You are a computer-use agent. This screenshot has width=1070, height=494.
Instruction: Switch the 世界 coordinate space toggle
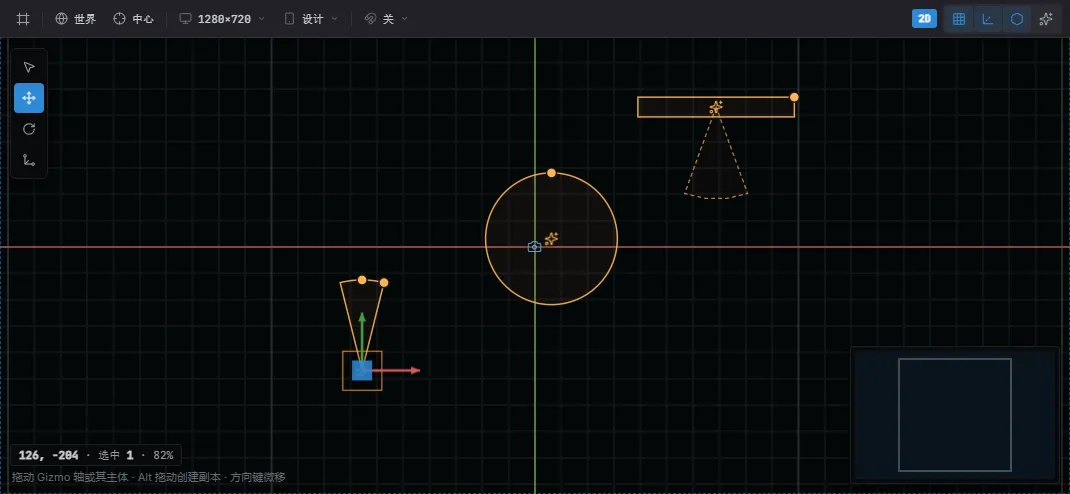pyautogui.click(x=76, y=19)
